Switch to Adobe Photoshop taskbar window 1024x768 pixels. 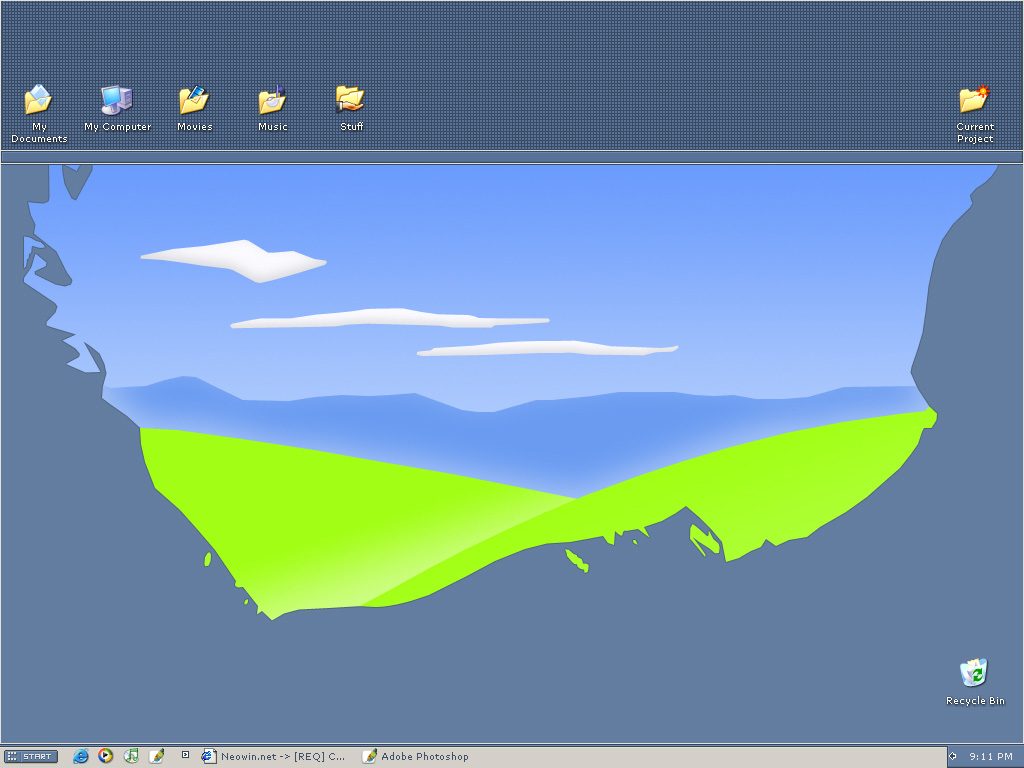(416, 756)
